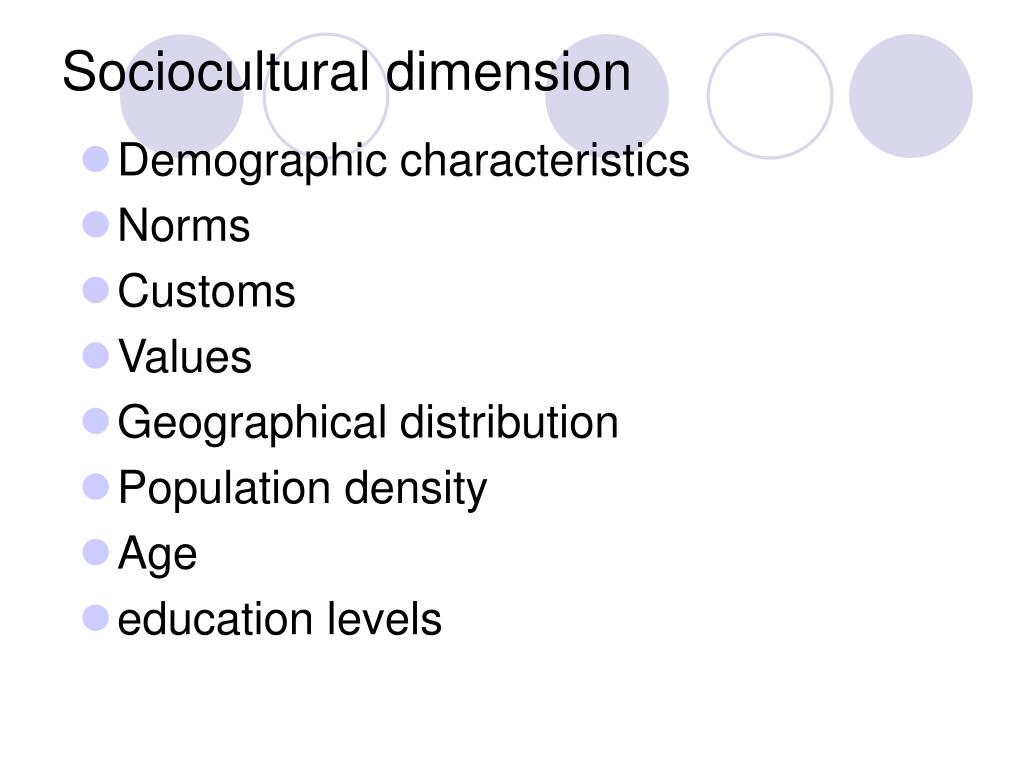
Task: Click bullet dot beside Customs
Action: [x=95, y=291]
